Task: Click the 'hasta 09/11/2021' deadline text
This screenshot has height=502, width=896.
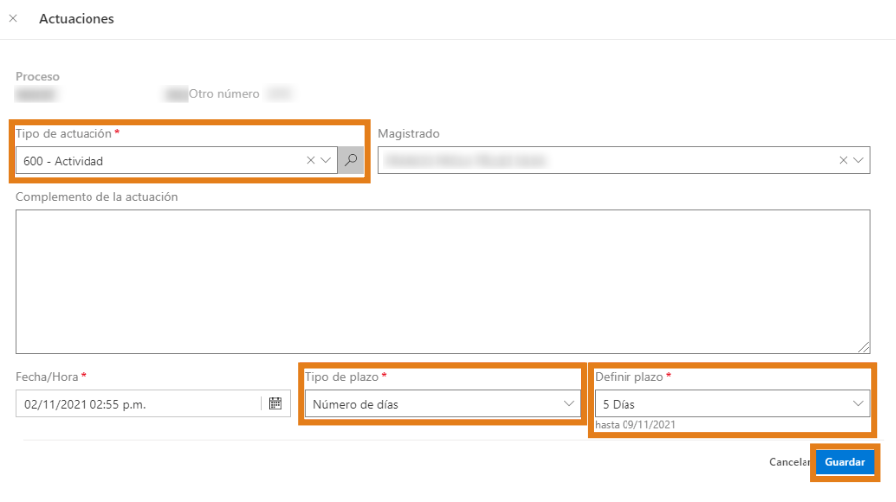Action: [x=636, y=425]
